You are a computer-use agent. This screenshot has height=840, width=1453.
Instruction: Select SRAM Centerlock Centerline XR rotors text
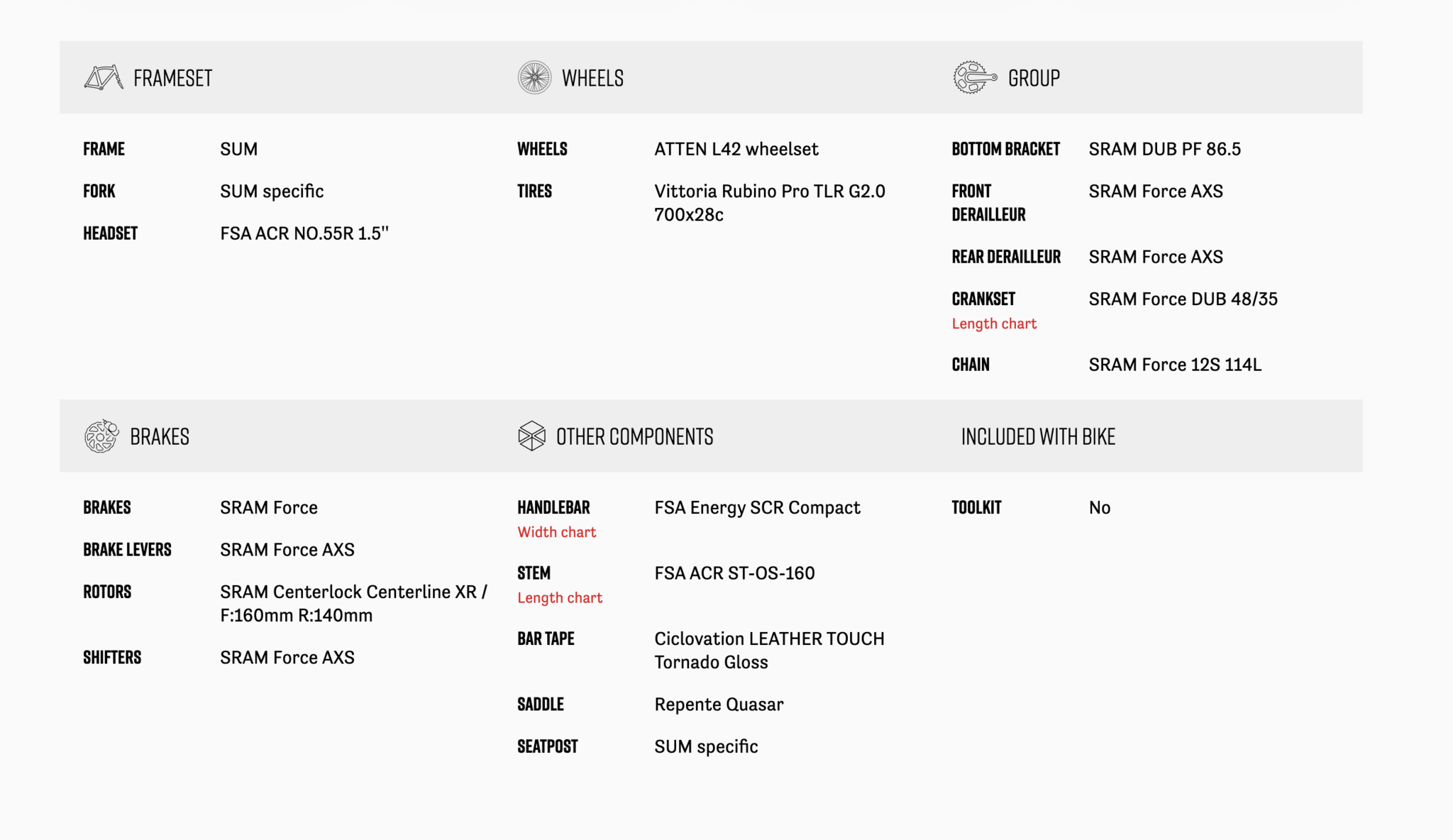(x=353, y=604)
